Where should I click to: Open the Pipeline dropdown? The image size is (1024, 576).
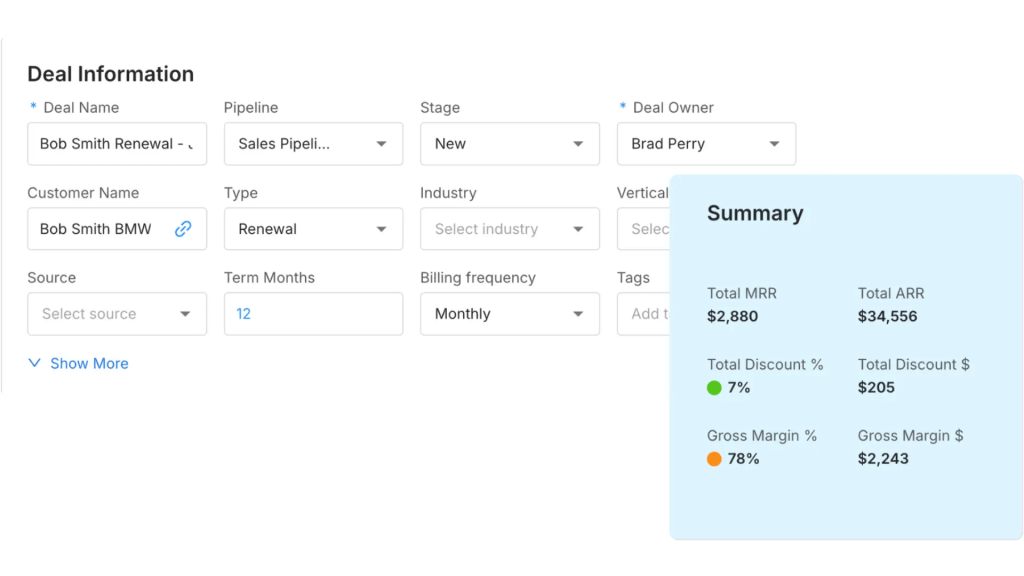(x=313, y=144)
